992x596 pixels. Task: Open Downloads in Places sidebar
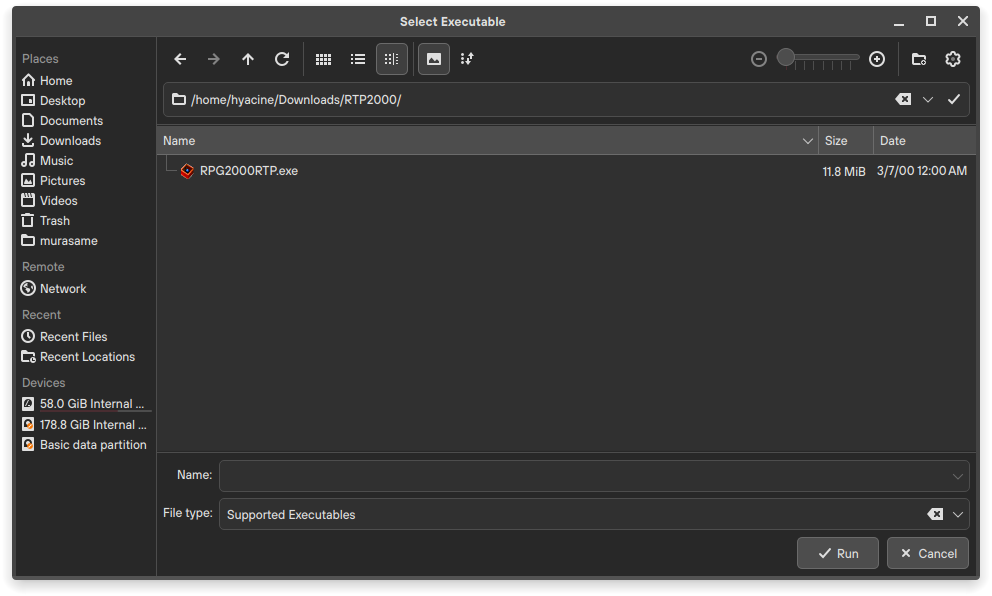tap(70, 141)
